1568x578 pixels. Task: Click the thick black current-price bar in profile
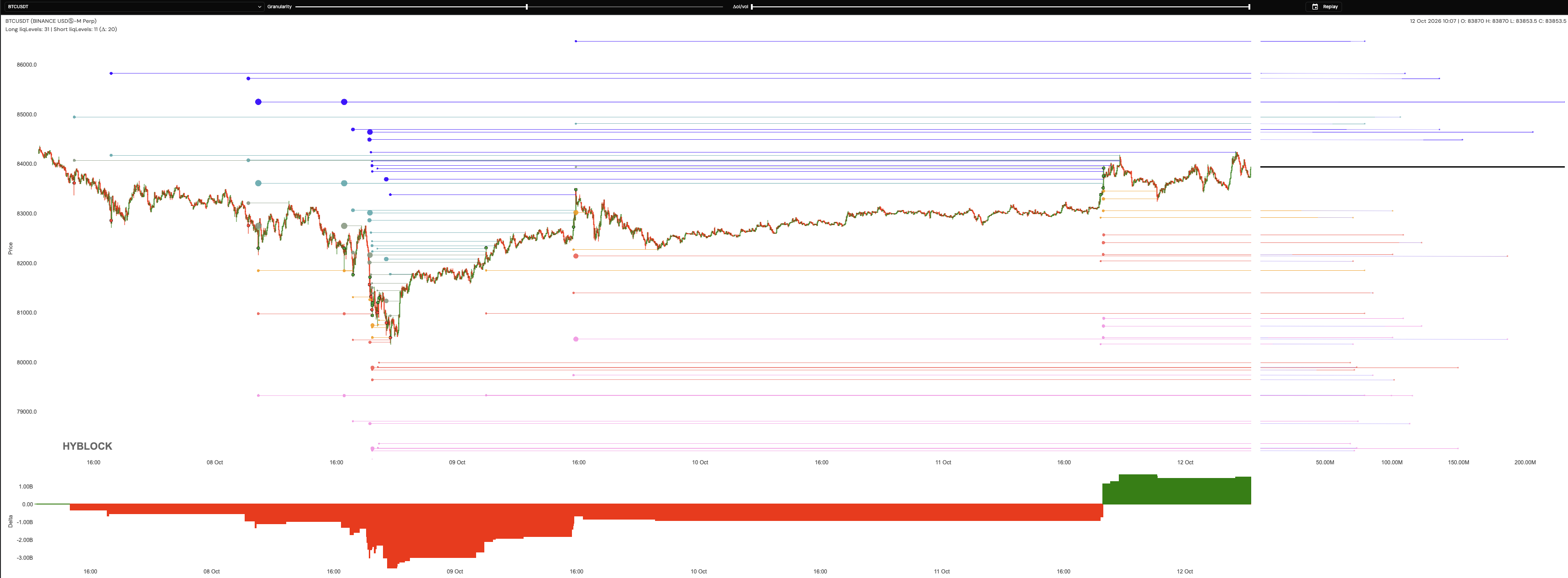click(1412, 166)
